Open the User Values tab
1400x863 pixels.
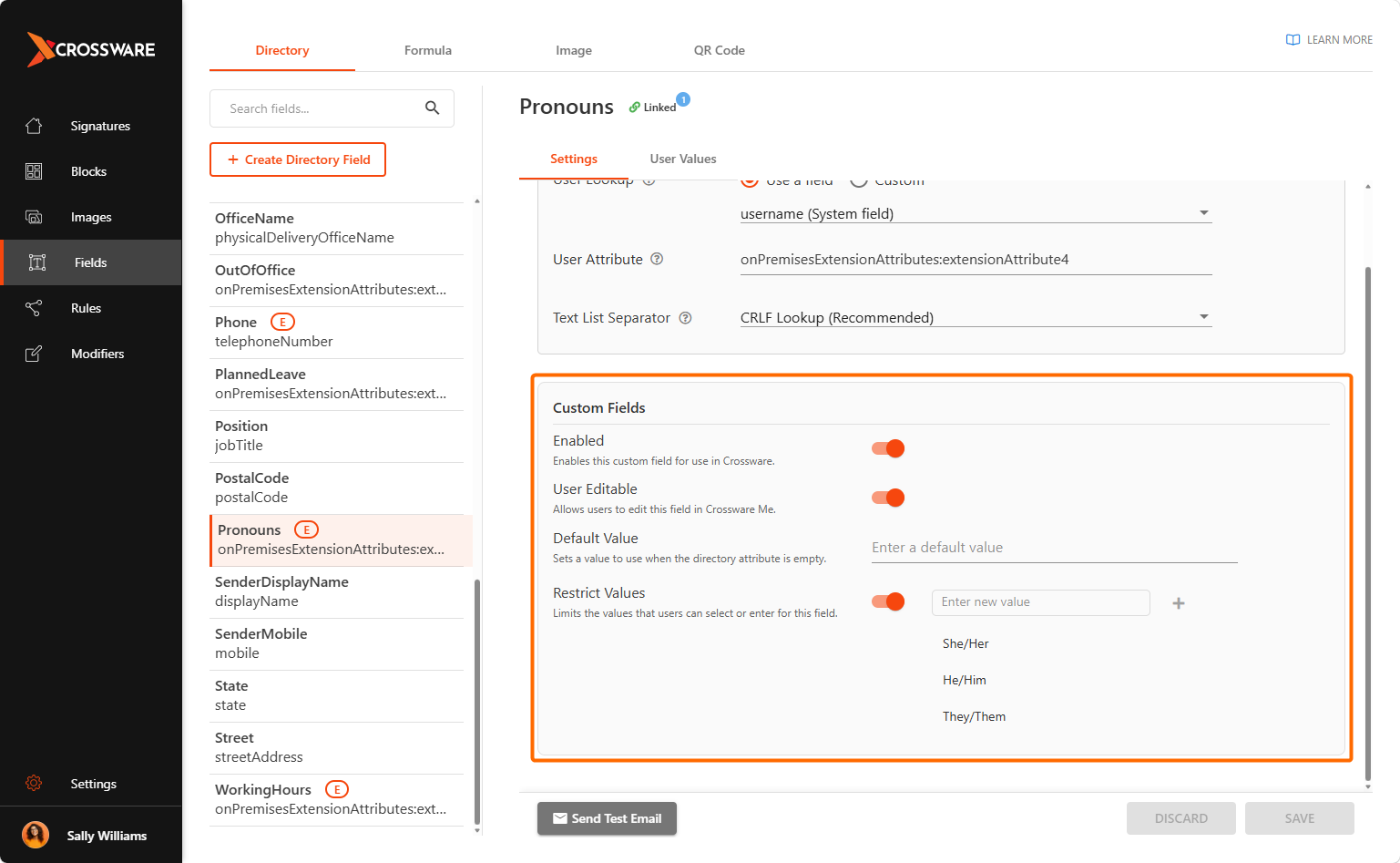click(683, 159)
